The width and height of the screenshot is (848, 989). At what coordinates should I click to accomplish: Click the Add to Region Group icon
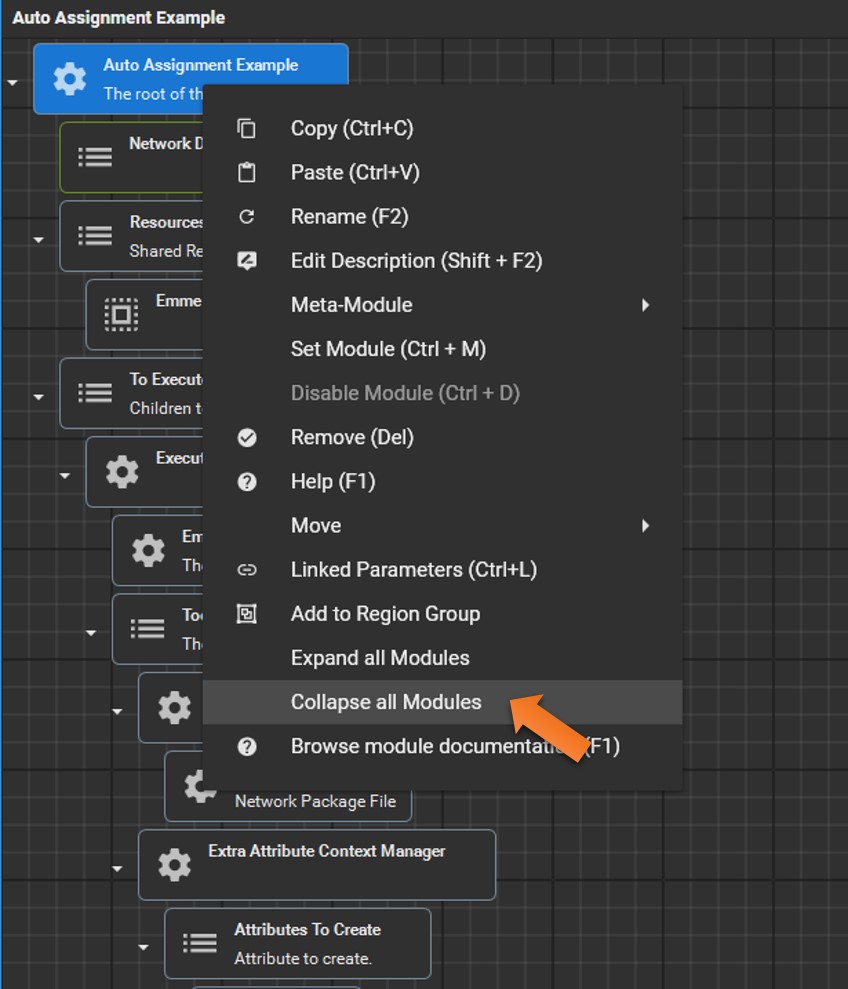[247, 614]
